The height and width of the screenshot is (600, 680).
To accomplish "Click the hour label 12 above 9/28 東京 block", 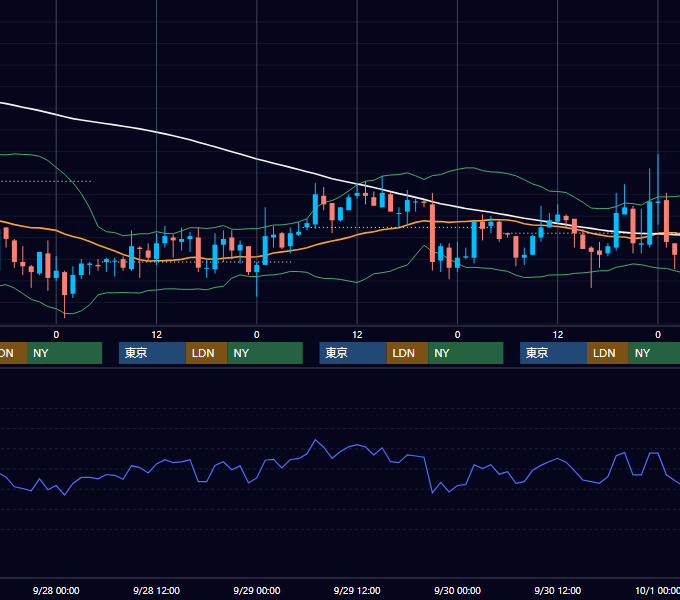I will (x=157, y=335).
